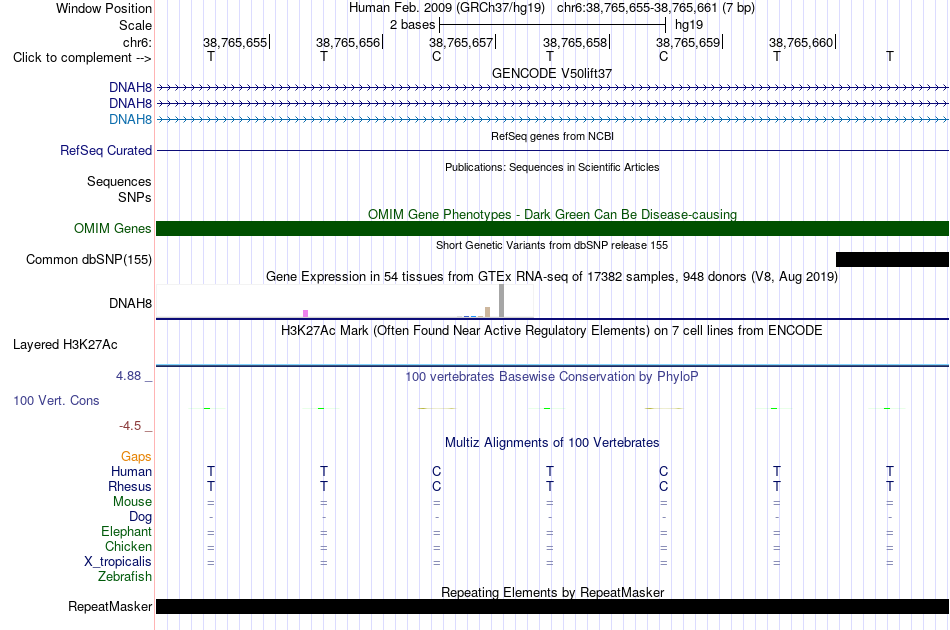Image resolution: width=950 pixels, height=630 pixels.
Task: Click the 4.88 conservation scale value
Action: point(128,376)
